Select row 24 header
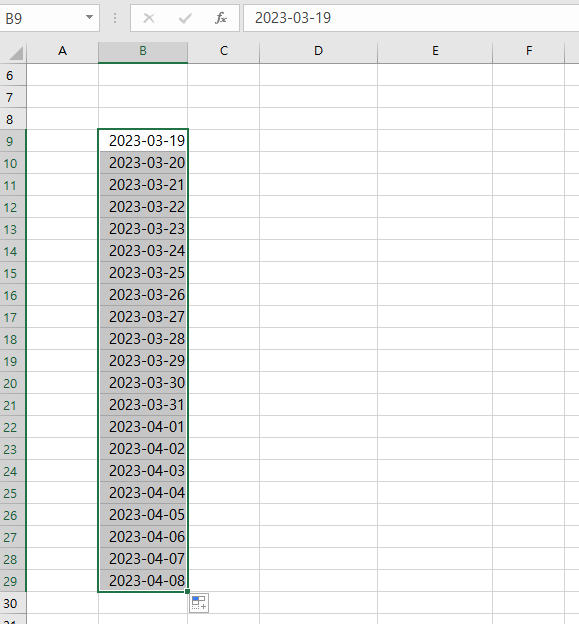 13,471
